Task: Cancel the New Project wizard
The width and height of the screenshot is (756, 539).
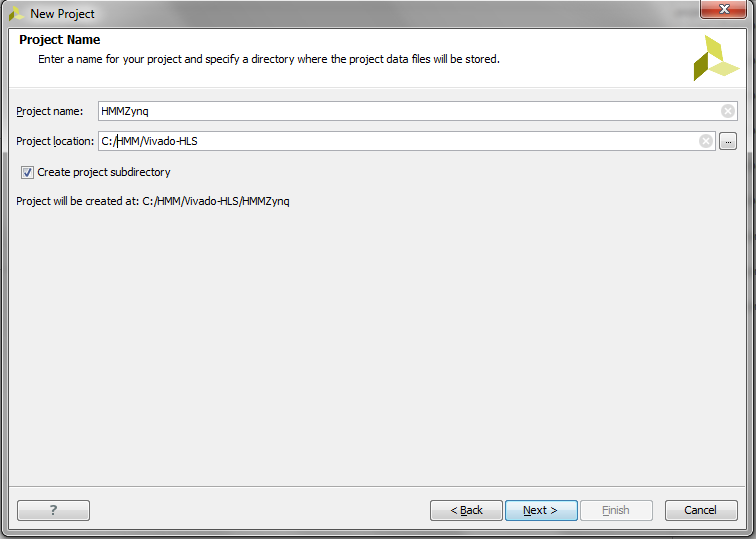Action: [701, 510]
